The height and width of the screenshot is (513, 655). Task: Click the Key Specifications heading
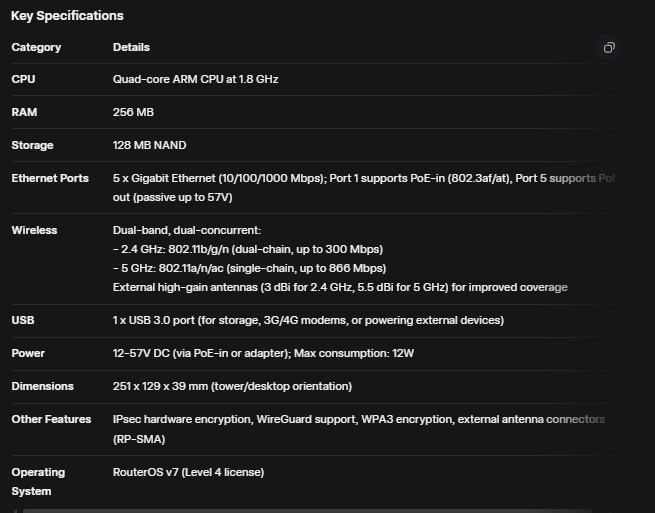67,16
